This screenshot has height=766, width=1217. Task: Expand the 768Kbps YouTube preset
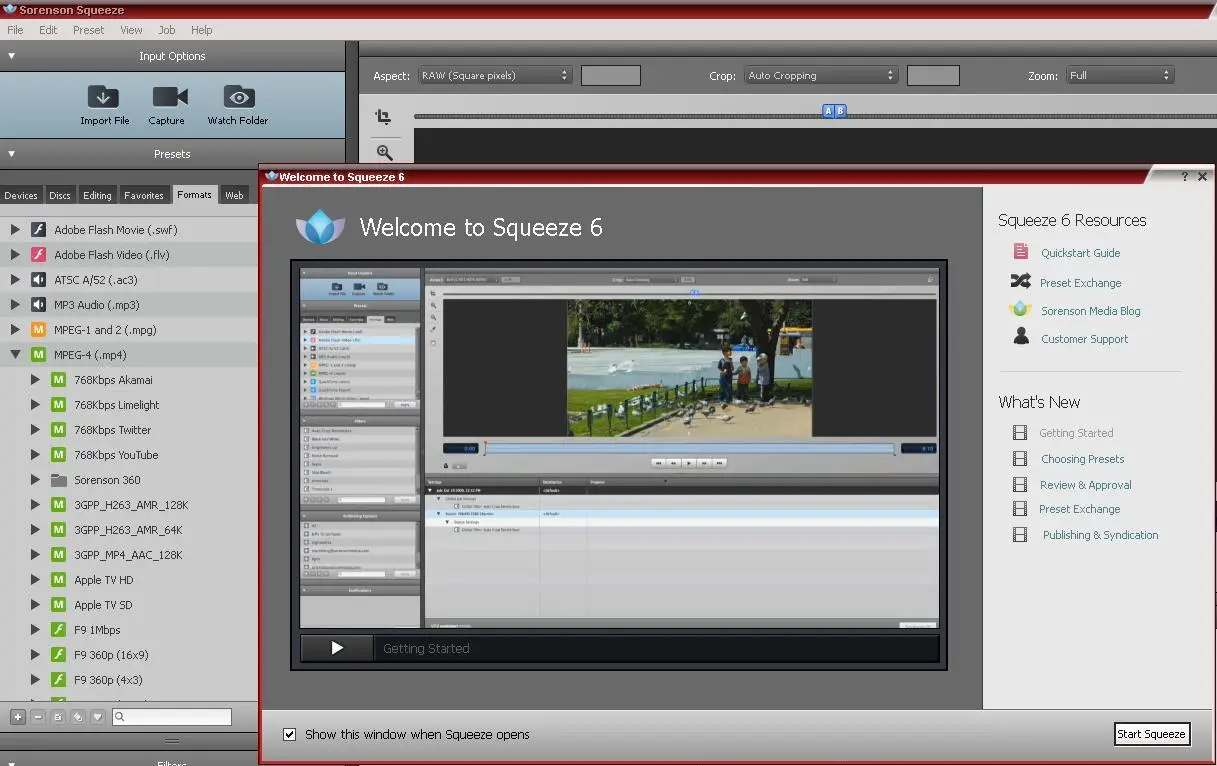[x=35, y=455]
